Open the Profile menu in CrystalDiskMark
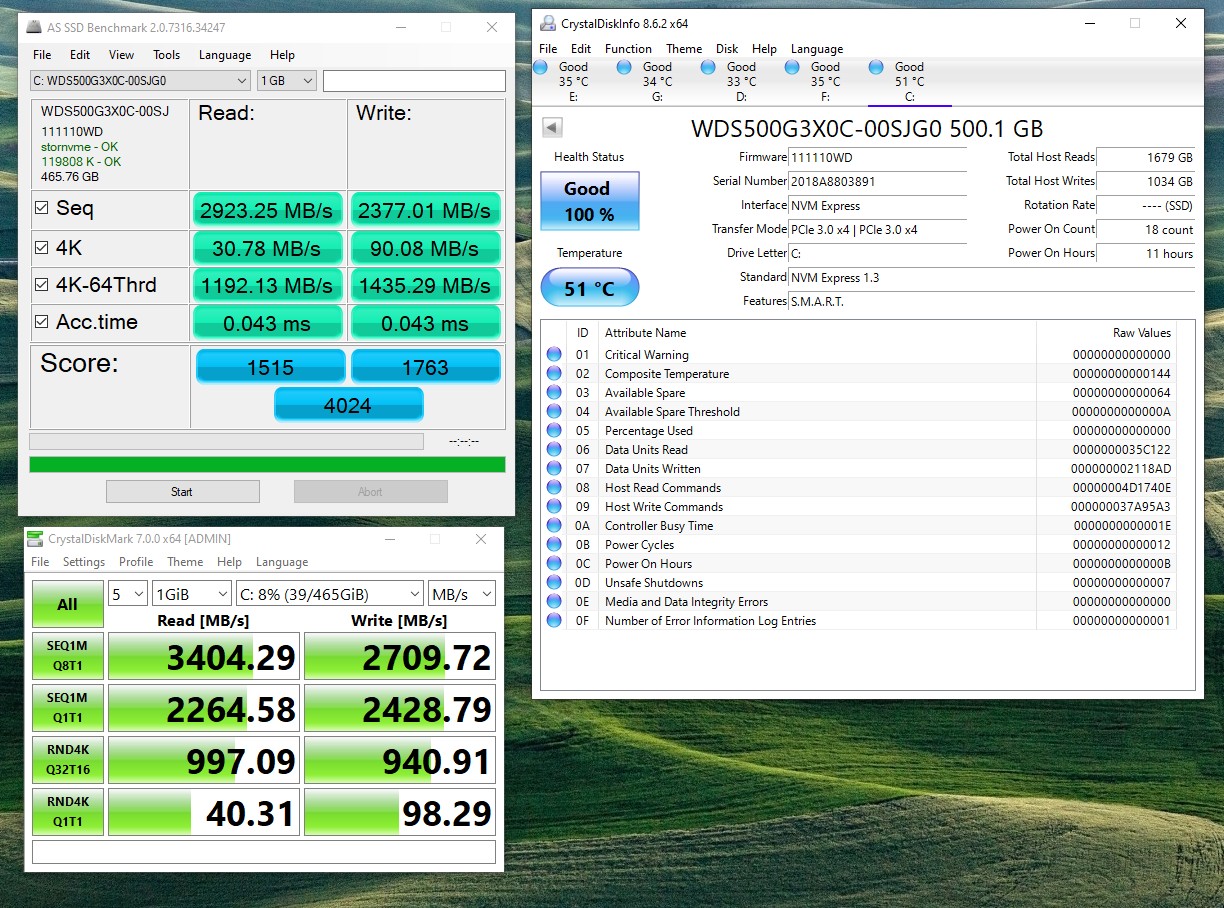 tap(136, 562)
